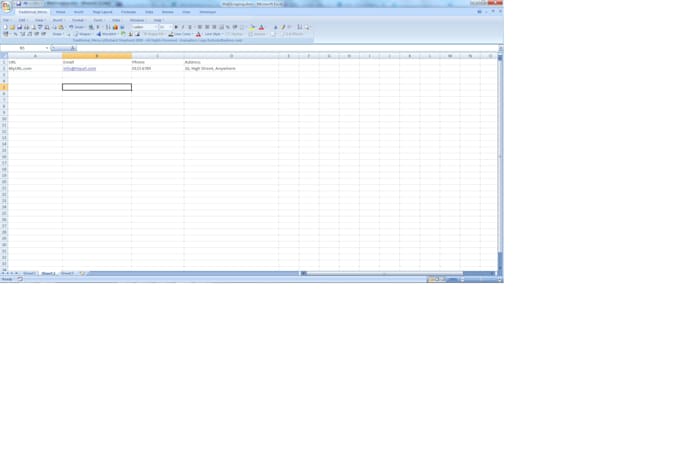This screenshot has height=453, width=680.
Task: Select the Traditional Menu ribbon tab
Action: pyautogui.click(x=33, y=12)
